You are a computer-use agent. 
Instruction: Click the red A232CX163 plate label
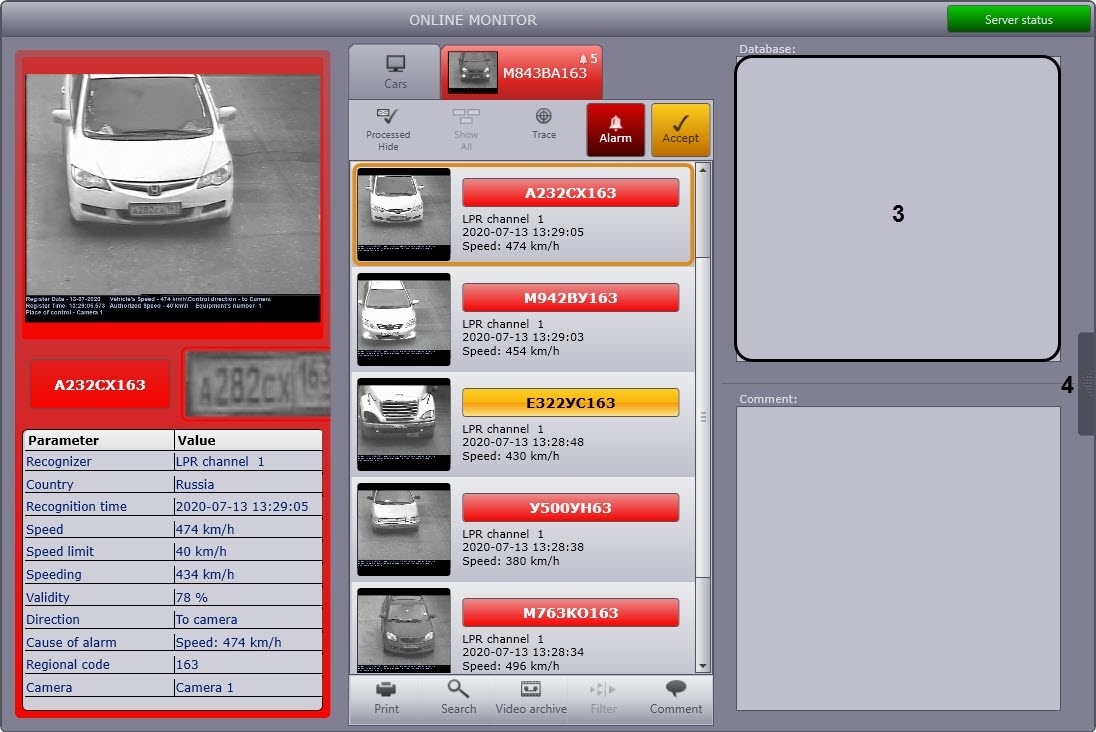coord(100,385)
